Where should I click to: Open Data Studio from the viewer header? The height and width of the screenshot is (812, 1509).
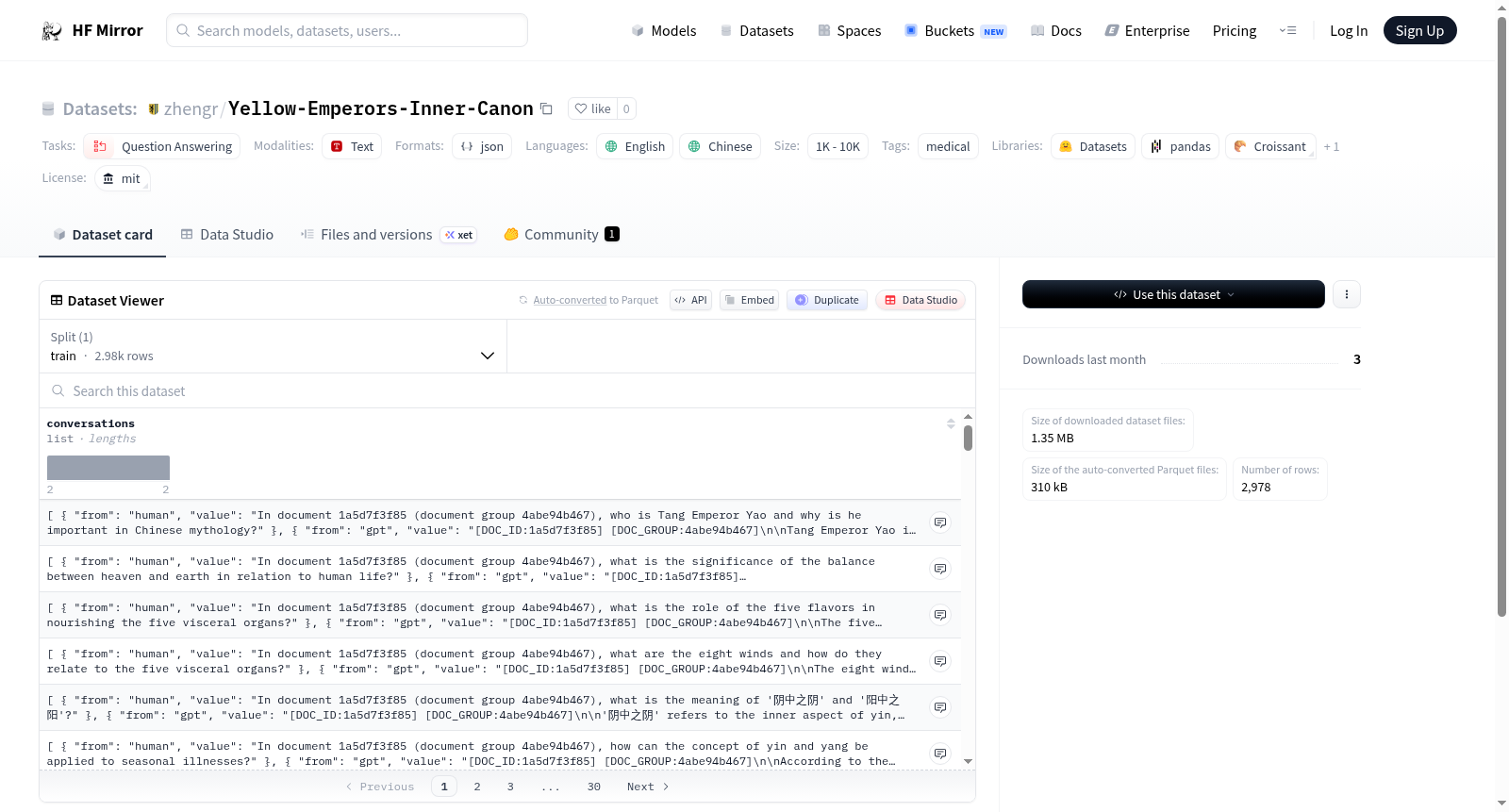point(920,300)
